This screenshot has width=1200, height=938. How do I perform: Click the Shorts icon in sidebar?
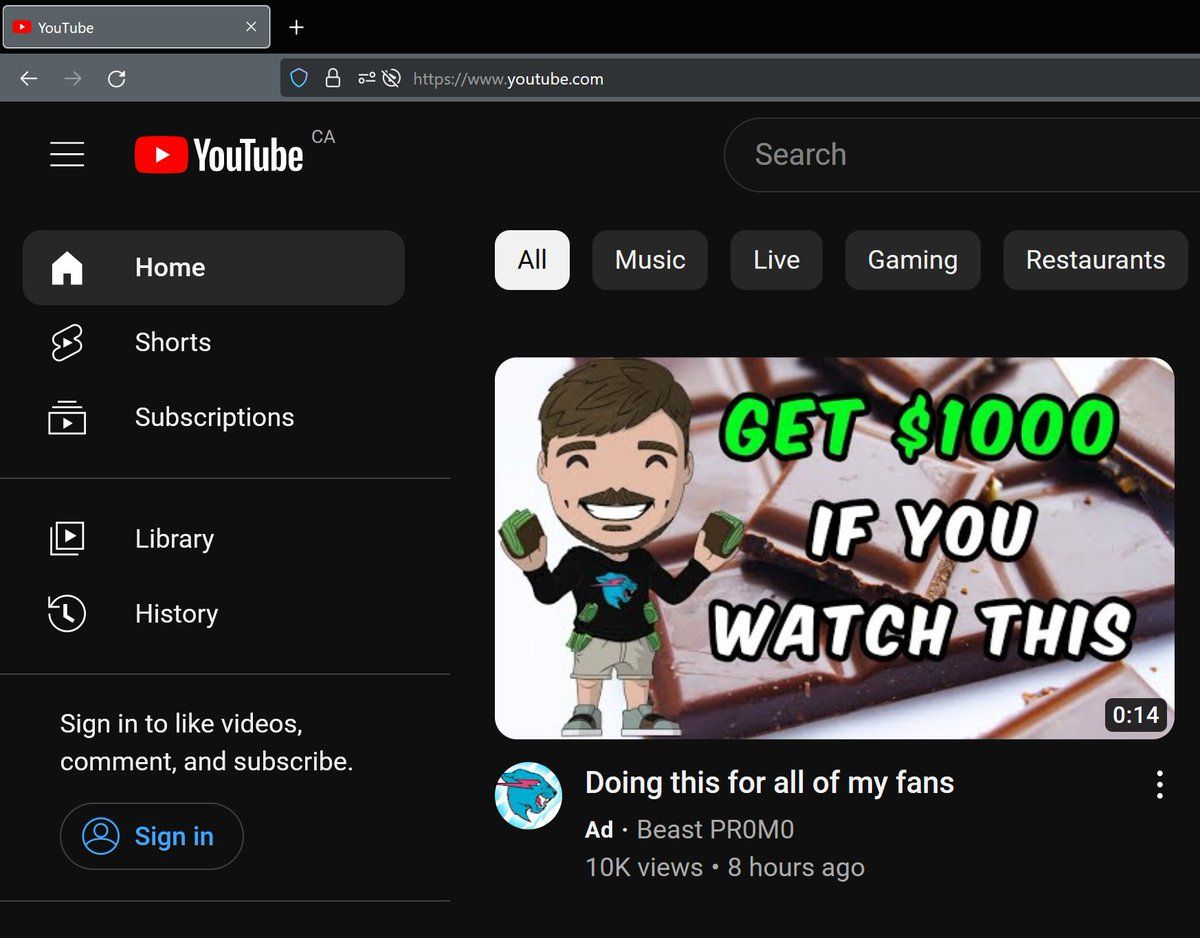pos(67,342)
